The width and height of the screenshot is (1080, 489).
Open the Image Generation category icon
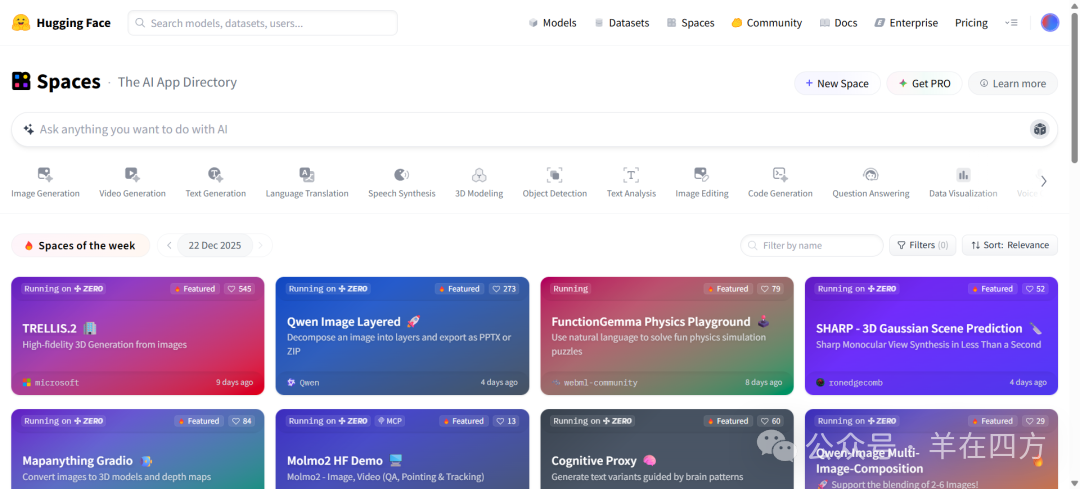coord(45,174)
